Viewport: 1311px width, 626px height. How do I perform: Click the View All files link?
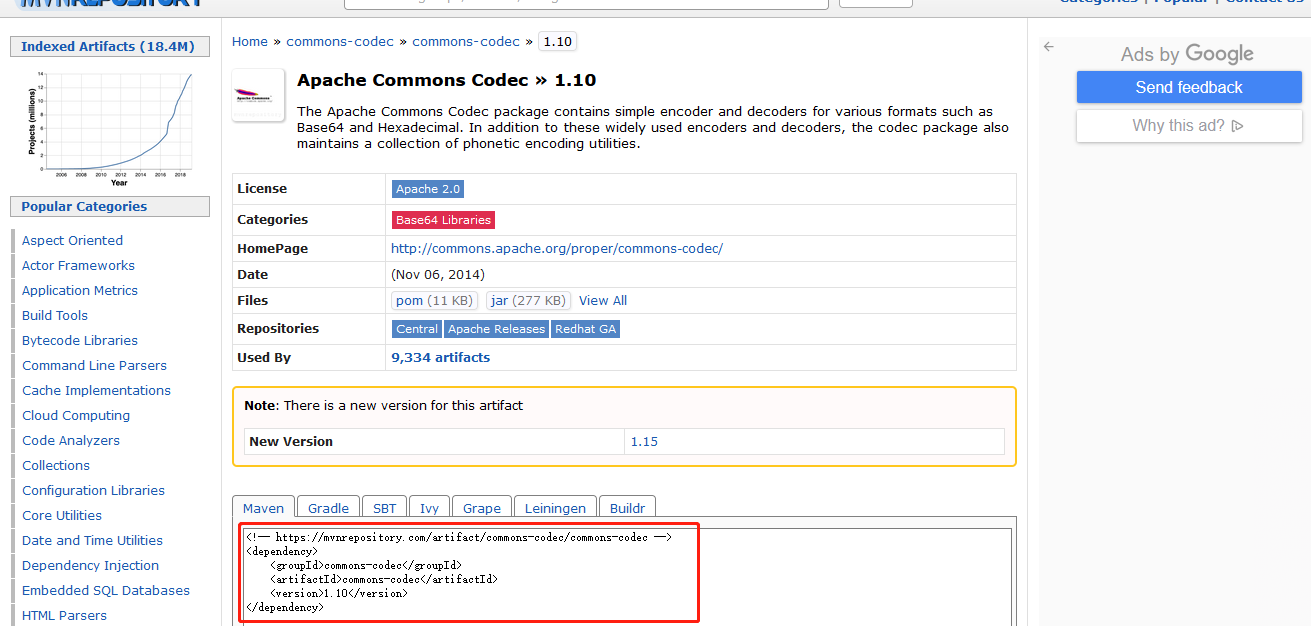point(603,300)
